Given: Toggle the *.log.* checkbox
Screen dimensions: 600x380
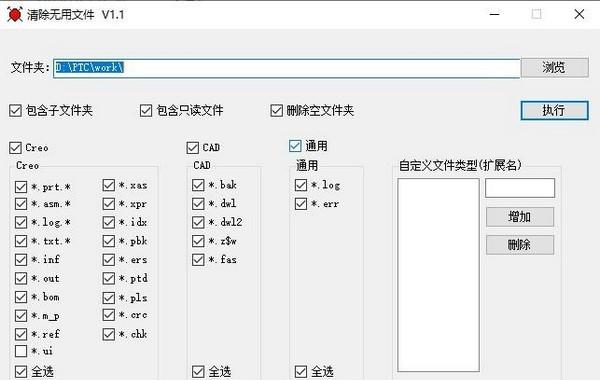Looking at the screenshot, I should [x=21, y=222].
